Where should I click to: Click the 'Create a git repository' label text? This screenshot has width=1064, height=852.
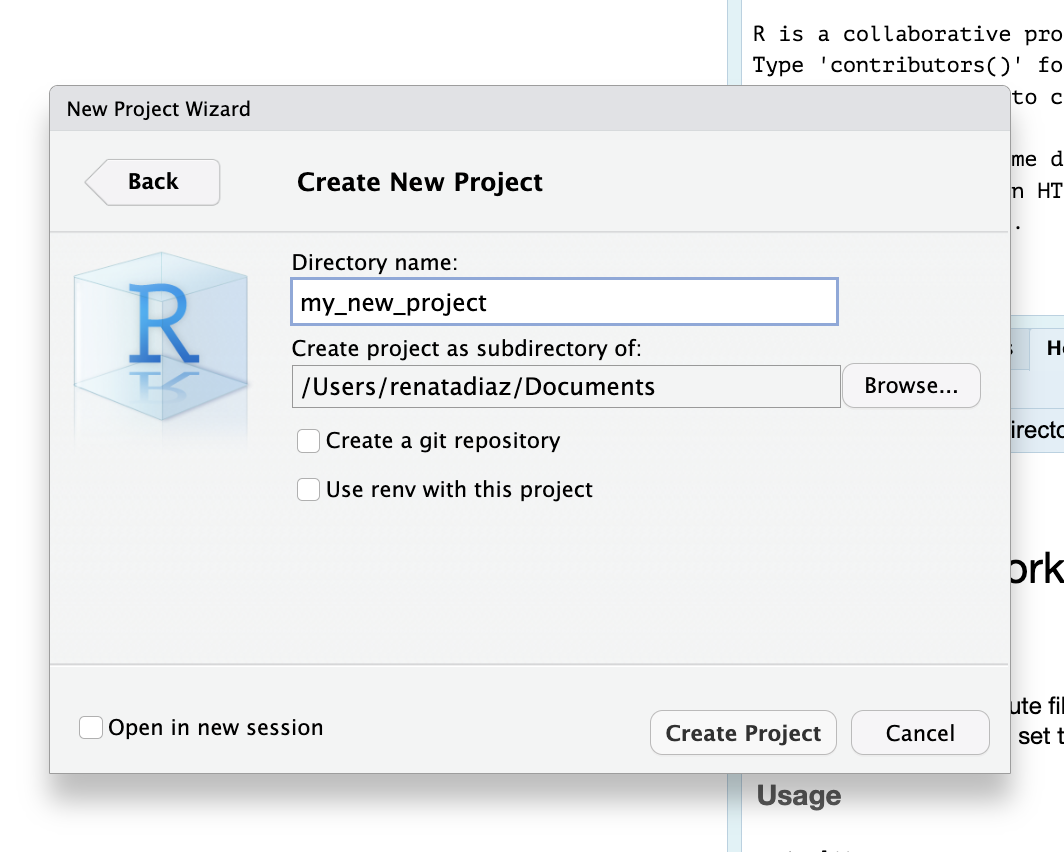pos(443,441)
